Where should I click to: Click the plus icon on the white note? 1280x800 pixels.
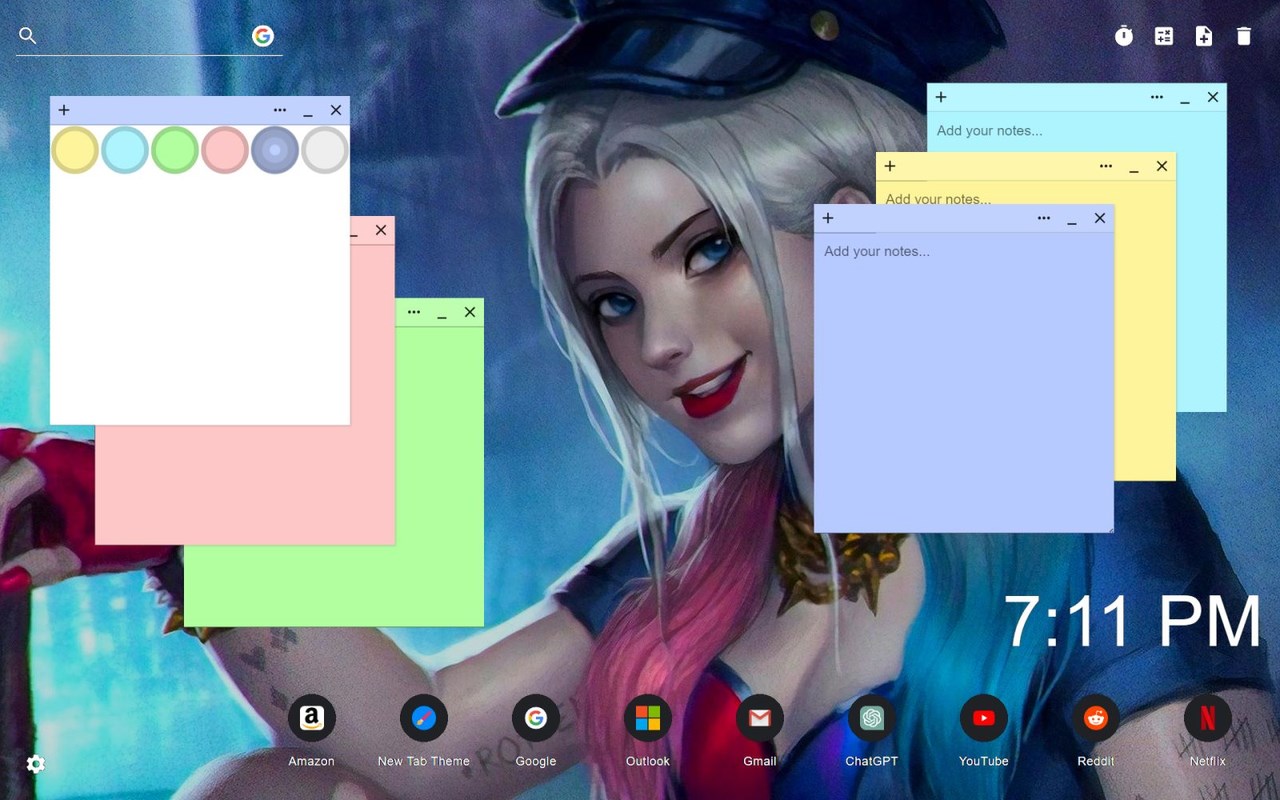(x=64, y=110)
